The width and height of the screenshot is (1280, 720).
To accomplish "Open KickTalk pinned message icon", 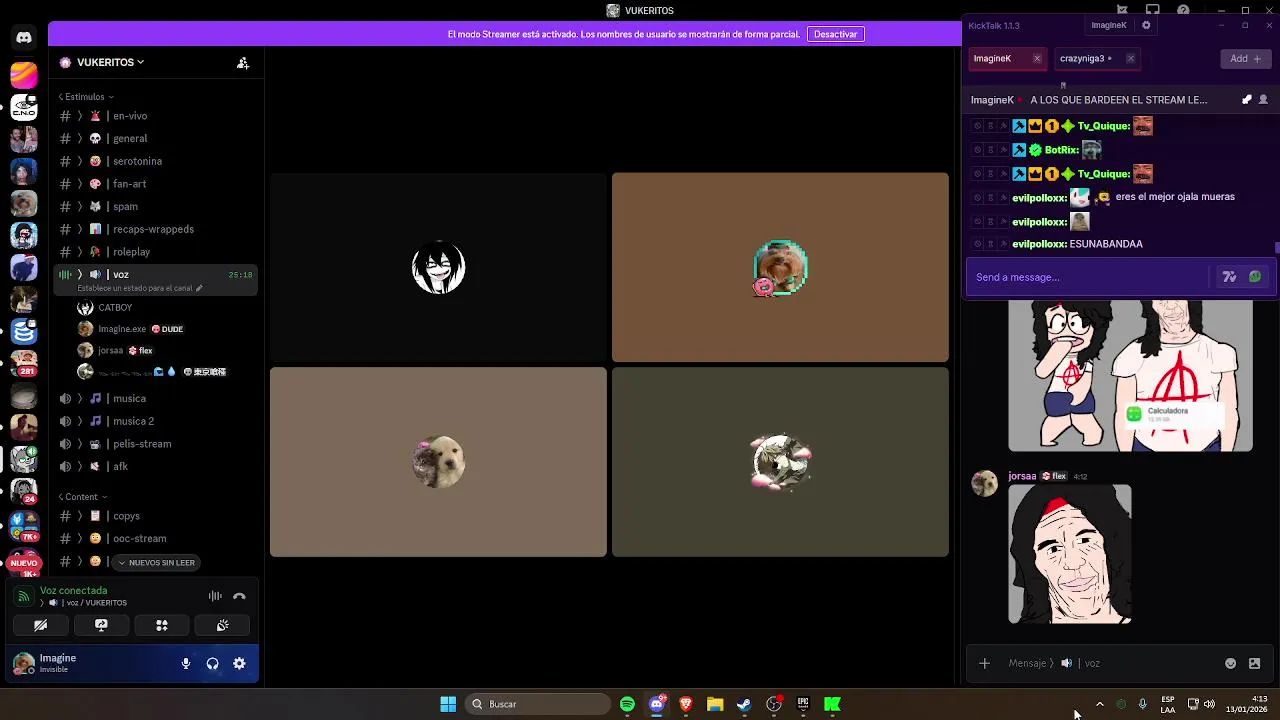I will (x=1246, y=100).
